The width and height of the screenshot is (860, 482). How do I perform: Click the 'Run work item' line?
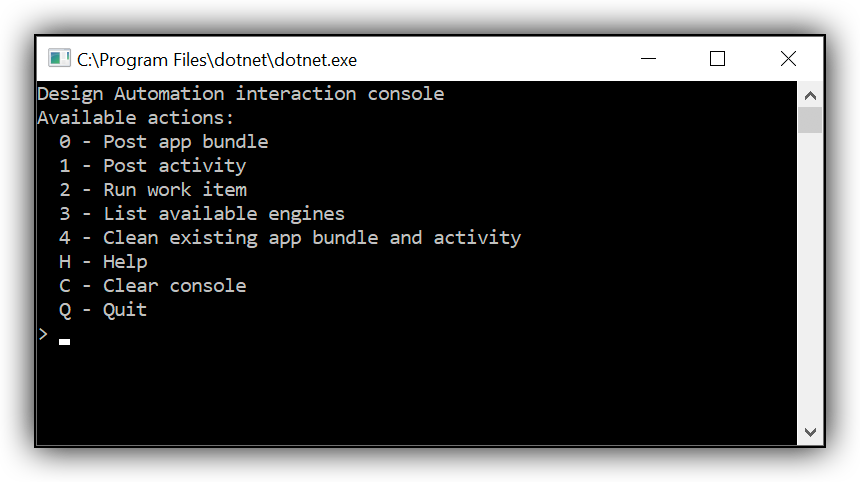pos(153,190)
